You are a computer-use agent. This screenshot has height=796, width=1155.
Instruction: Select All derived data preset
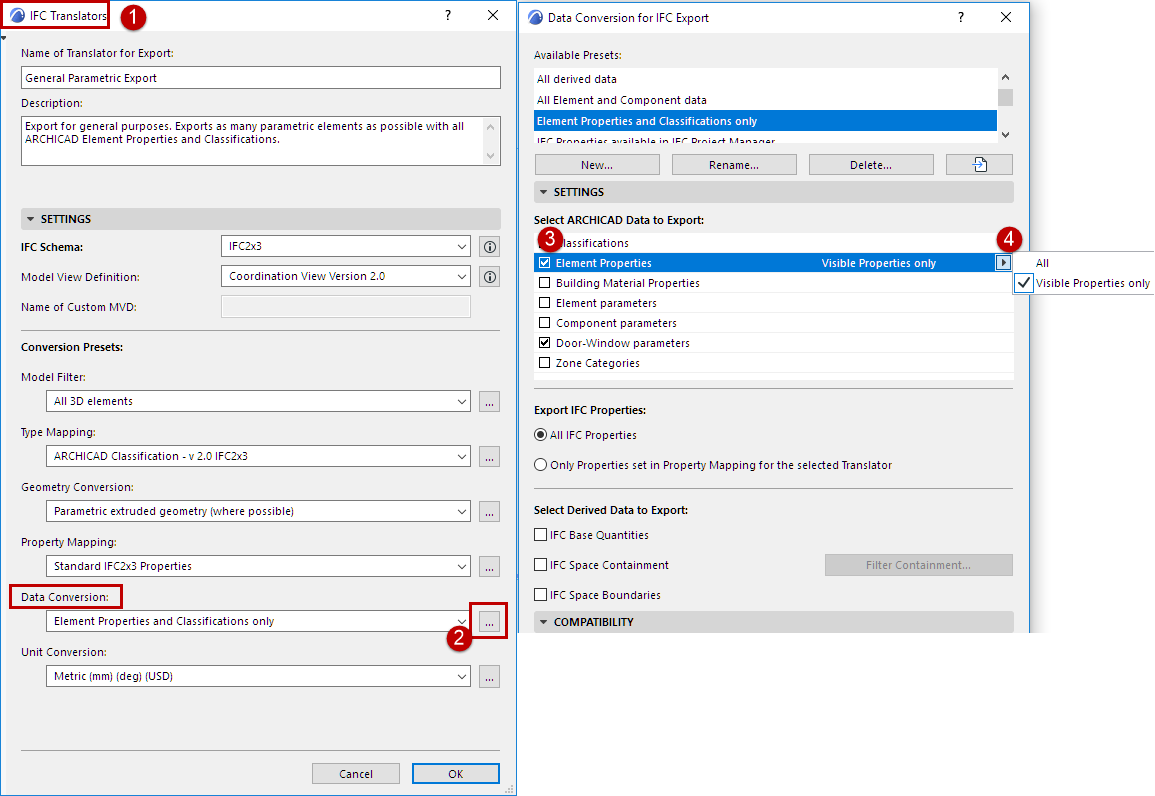(765, 79)
